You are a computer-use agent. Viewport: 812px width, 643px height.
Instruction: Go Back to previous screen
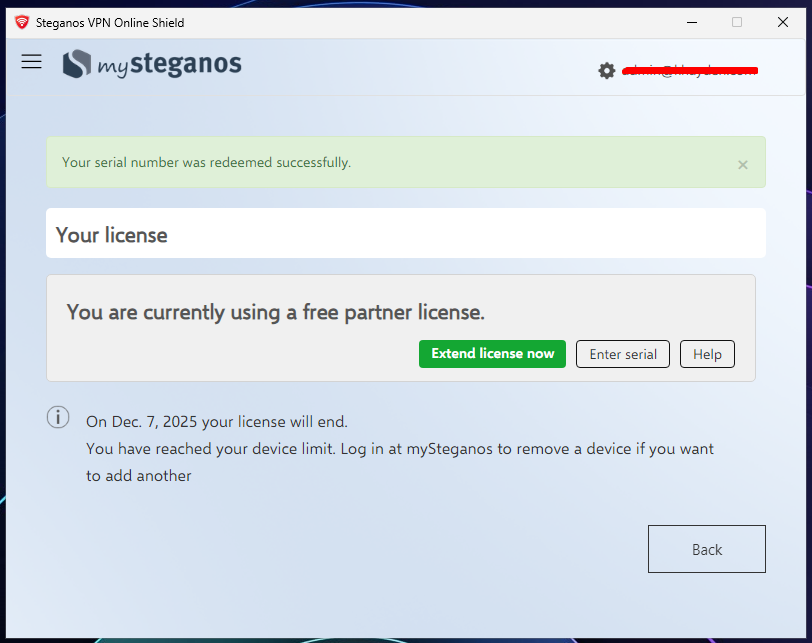(706, 549)
